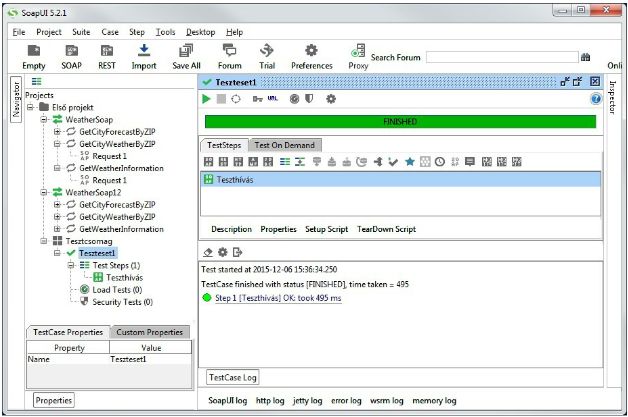Add a Groovy Script step with star icon
This screenshot has width=628, height=417.
pyautogui.click(x=409, y=162)
